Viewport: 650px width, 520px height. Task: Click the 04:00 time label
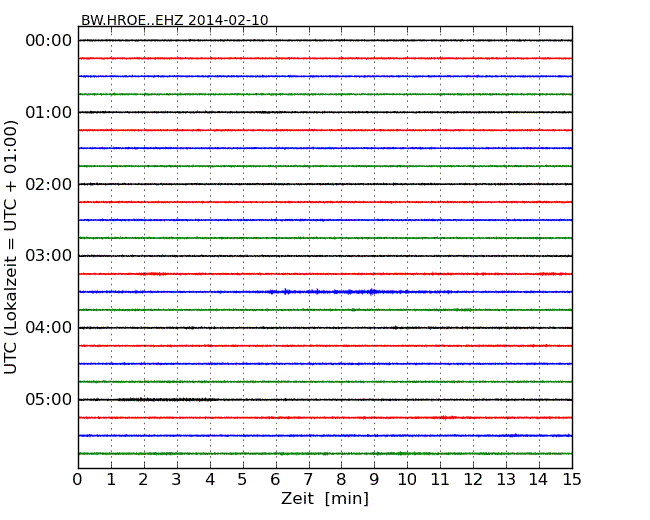pos(49,327)
